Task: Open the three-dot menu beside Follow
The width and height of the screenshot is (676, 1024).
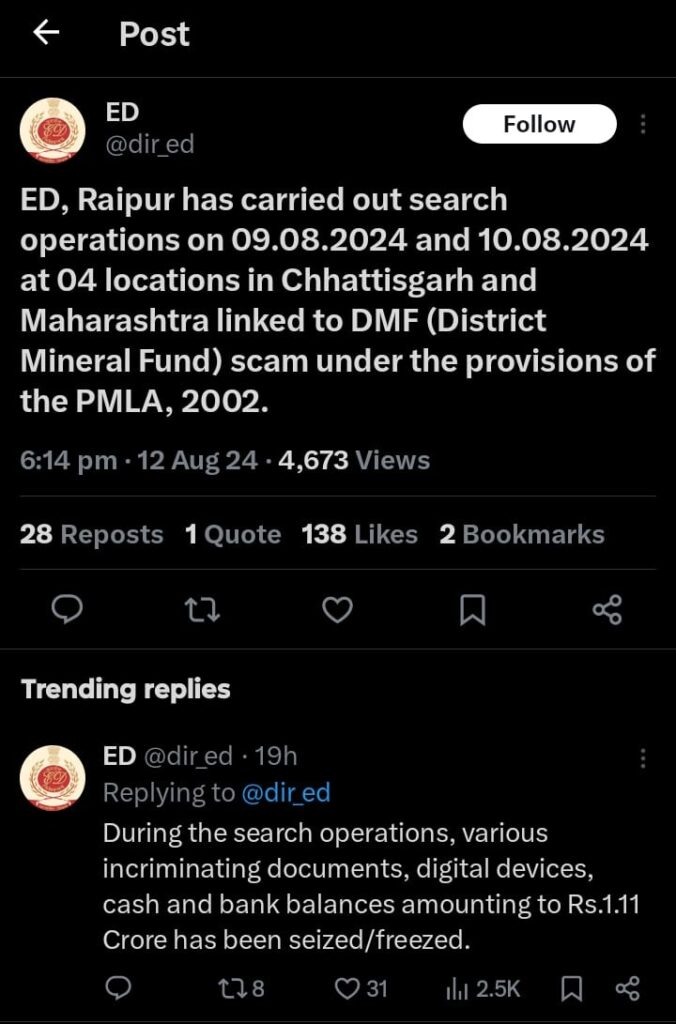Action: 643,124
